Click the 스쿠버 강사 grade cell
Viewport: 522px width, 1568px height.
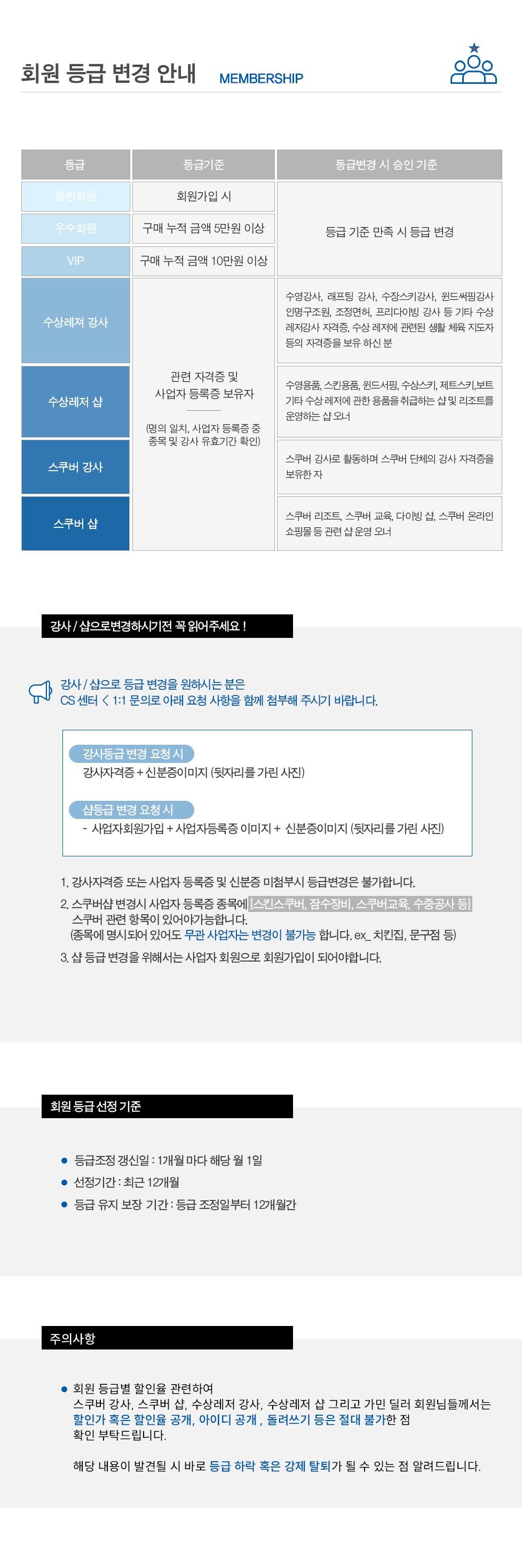(75, 467)
